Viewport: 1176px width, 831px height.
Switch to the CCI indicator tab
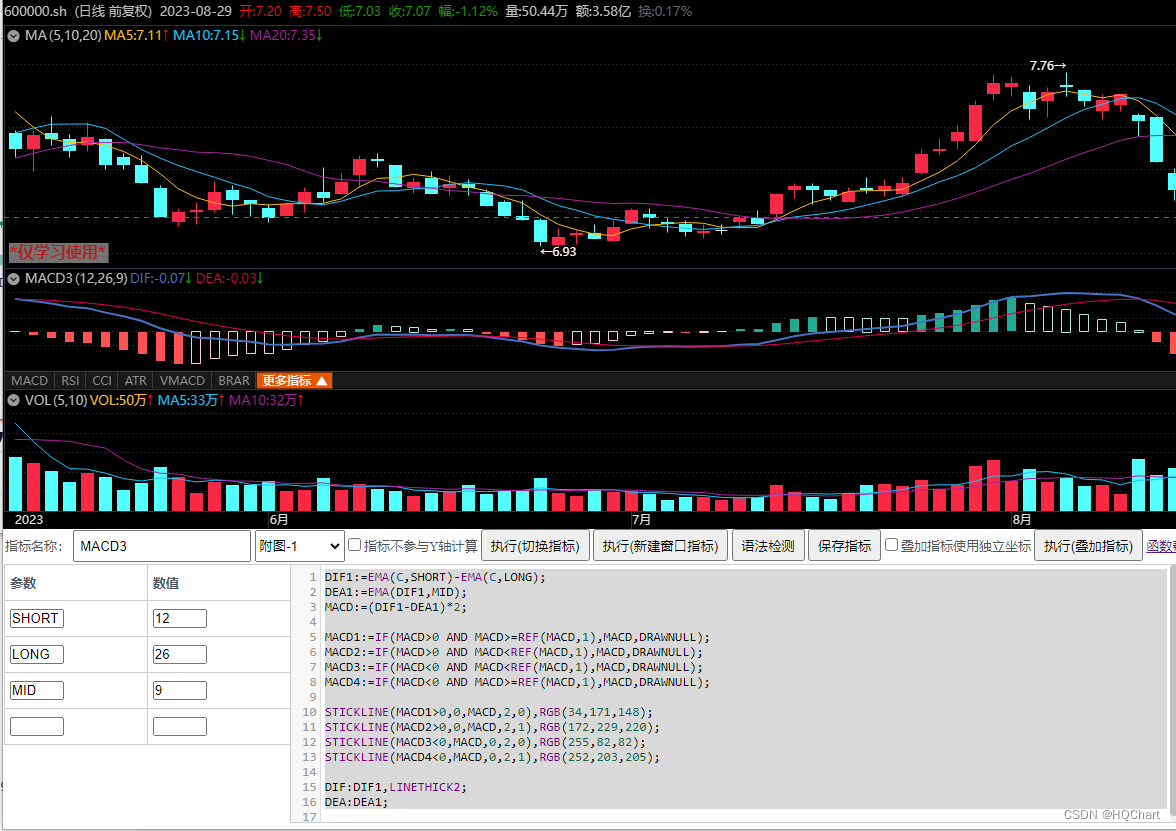click(102, 381)
